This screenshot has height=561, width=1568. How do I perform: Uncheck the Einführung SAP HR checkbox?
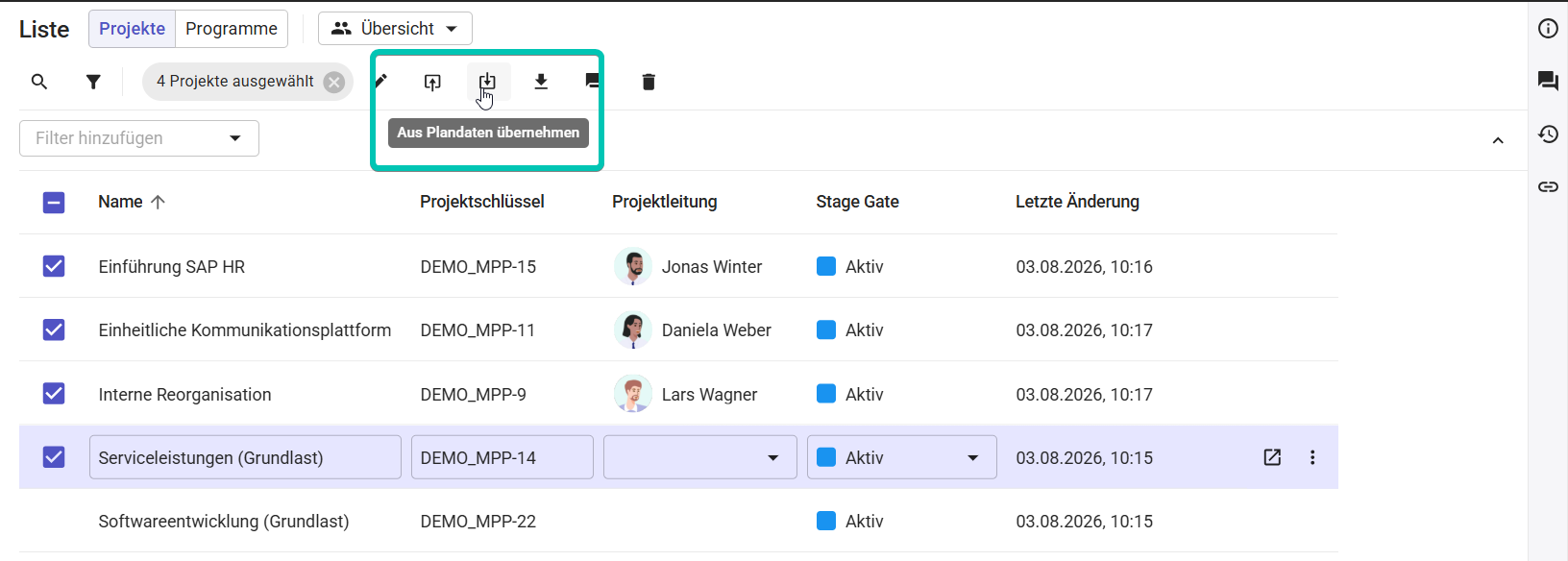click(x=54, y=266)
